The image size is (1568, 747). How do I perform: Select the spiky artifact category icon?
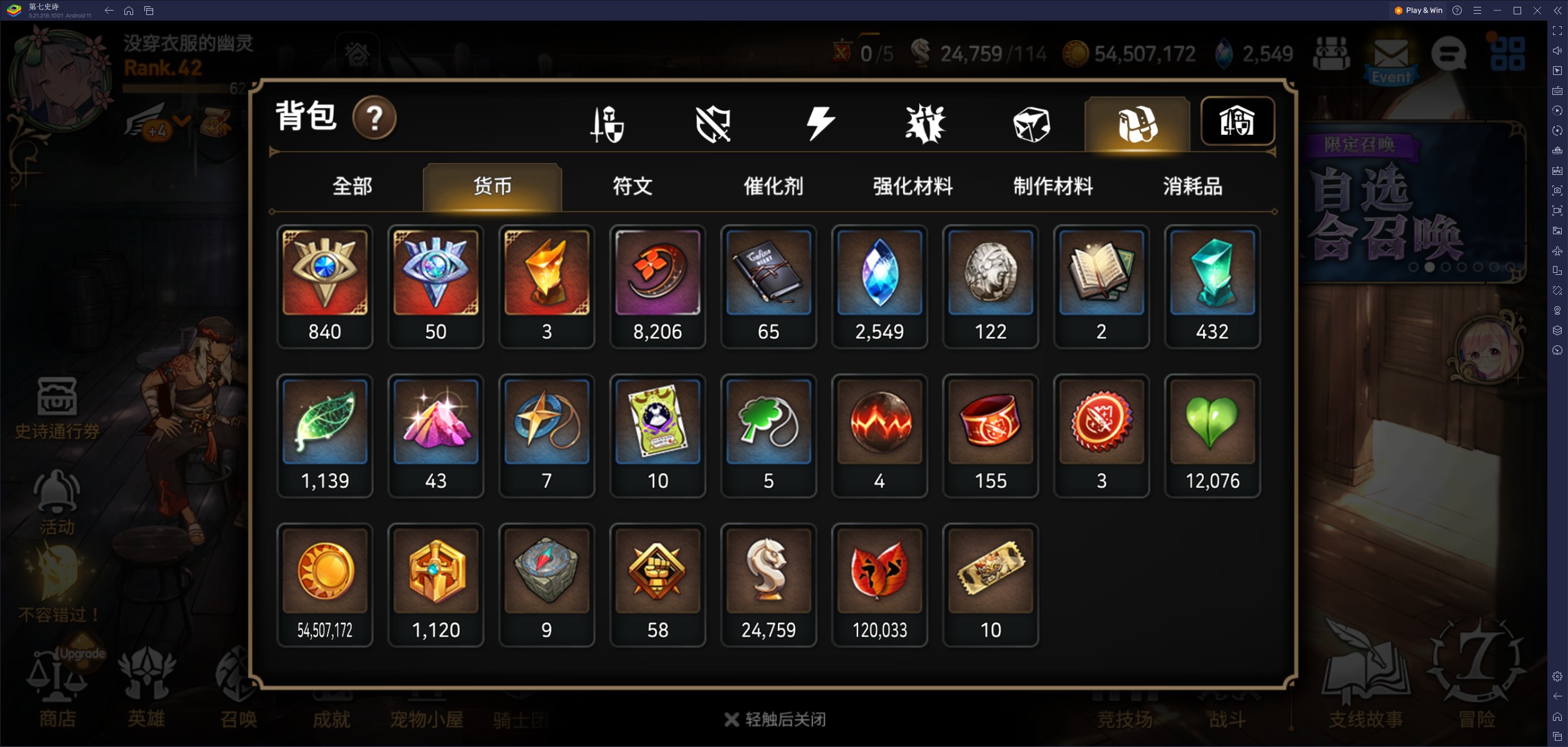[926, 123]
